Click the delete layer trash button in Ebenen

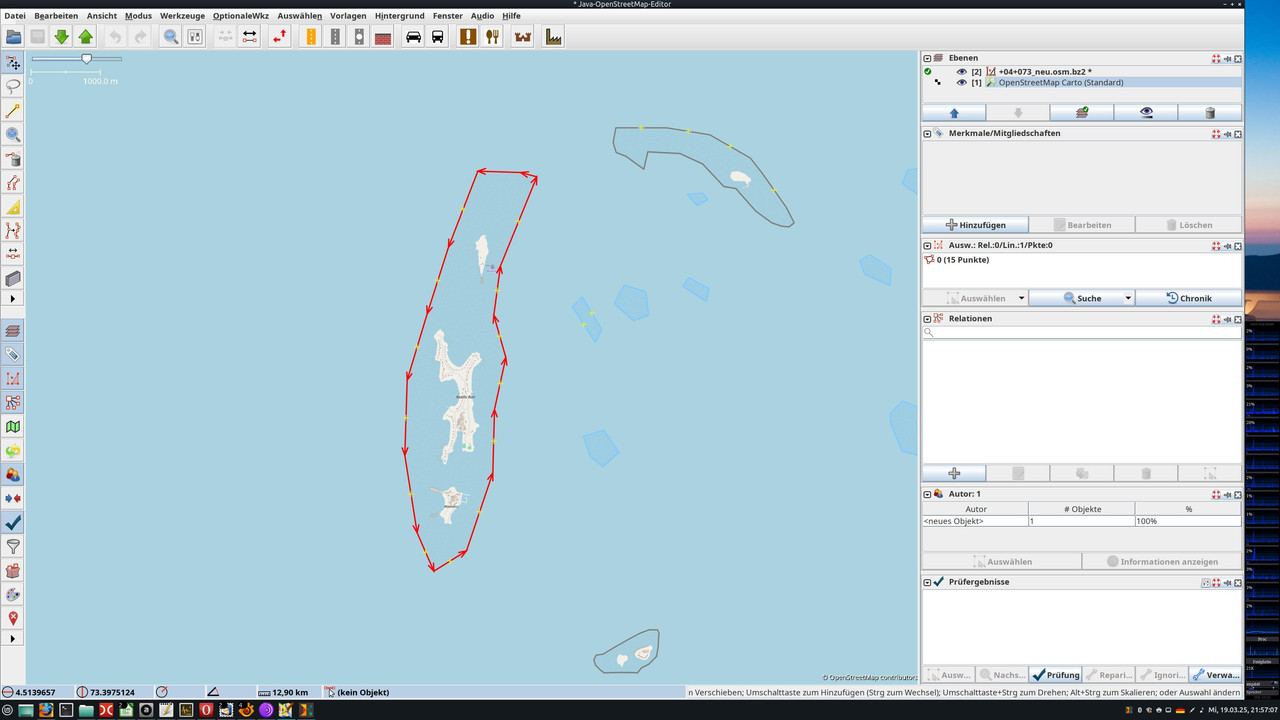coord(1210,113)
